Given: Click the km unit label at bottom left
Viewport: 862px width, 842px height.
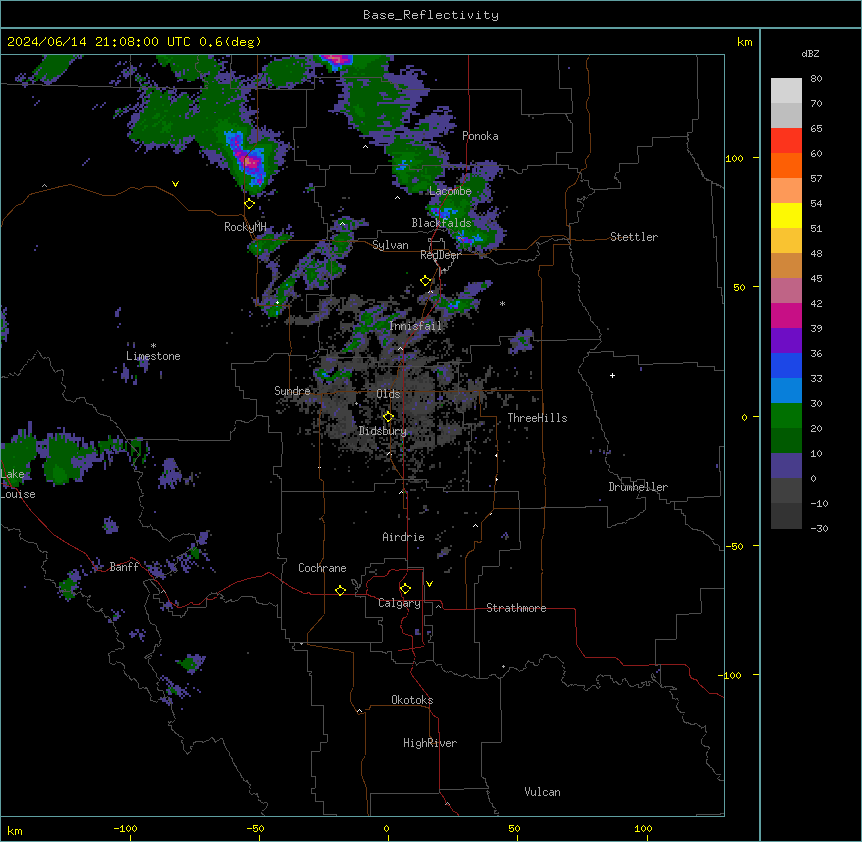Looking at the screenshot, I should pos(15,830).
